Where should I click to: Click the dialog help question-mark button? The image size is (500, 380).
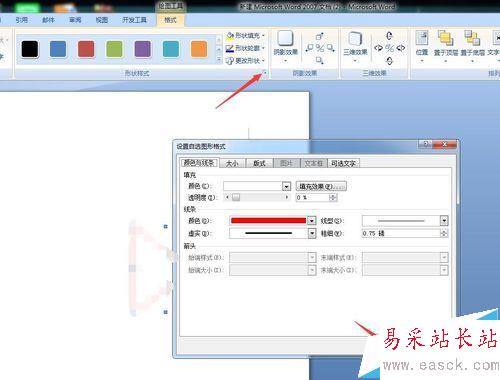click(425, 144)
